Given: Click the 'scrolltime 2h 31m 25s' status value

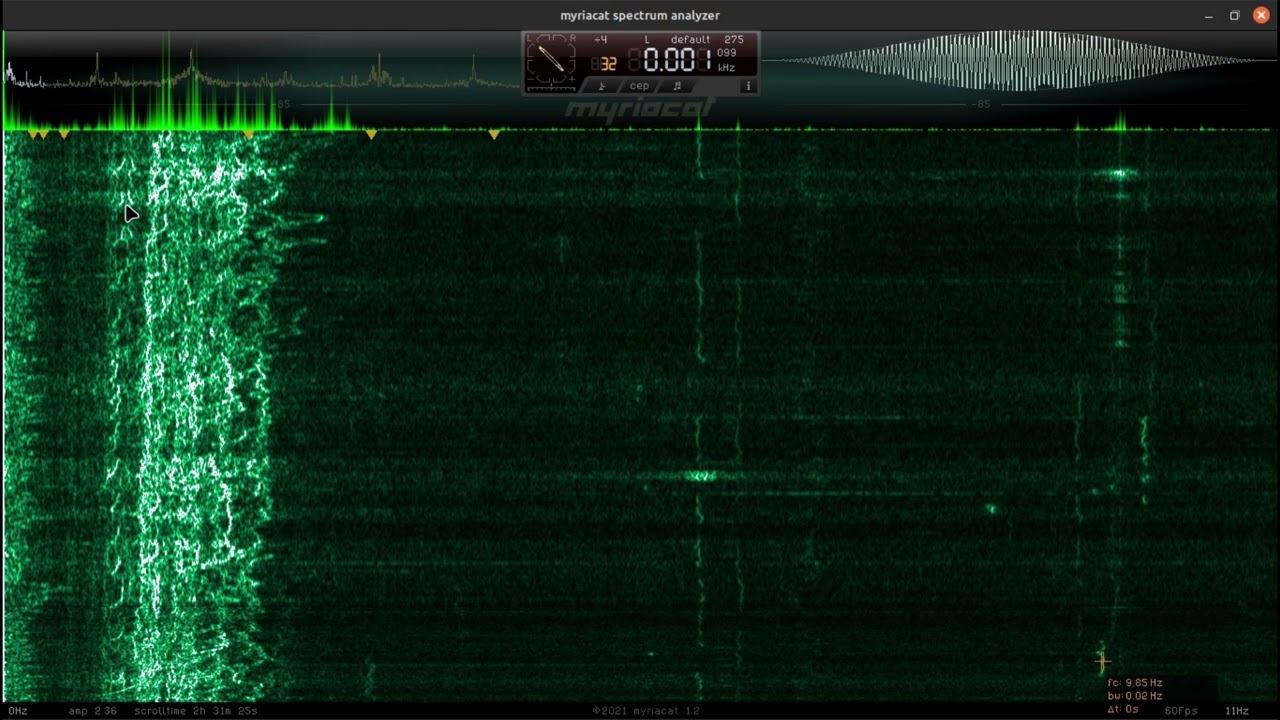Looking at the screenshot, I should click(x=196, y=711).
